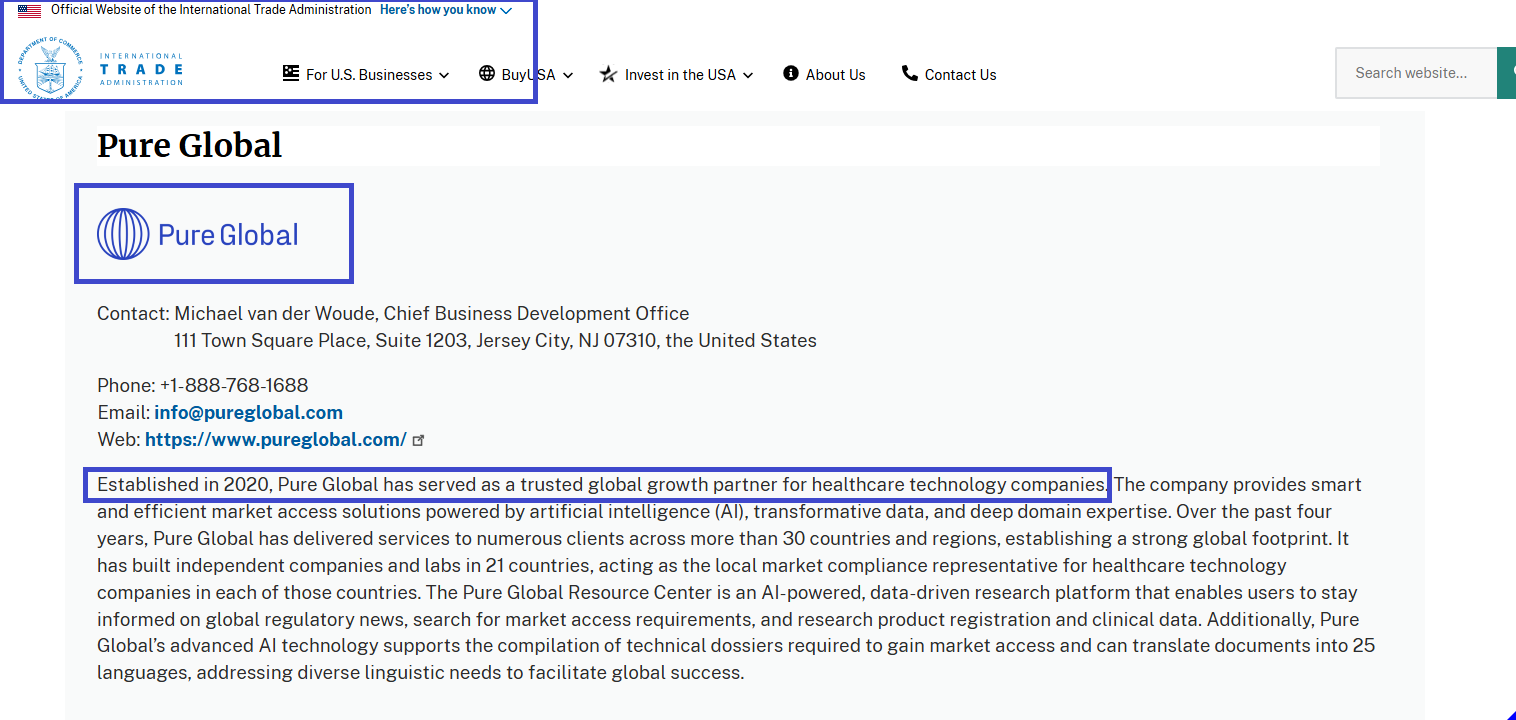This screenshot has height=720, width=1516.
Task: Visit the https://www.pureglobal.com/ link
Action: click(x=276, y=439)
